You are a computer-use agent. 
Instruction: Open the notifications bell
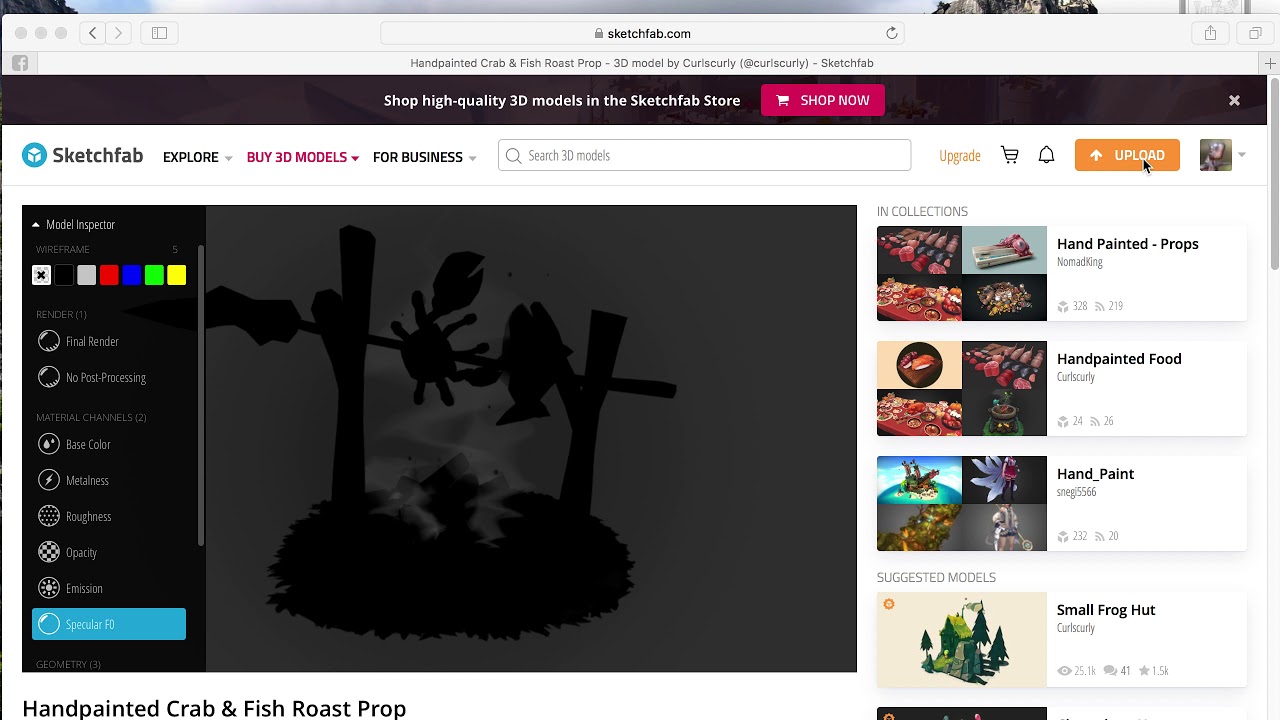pos(1046,155)
